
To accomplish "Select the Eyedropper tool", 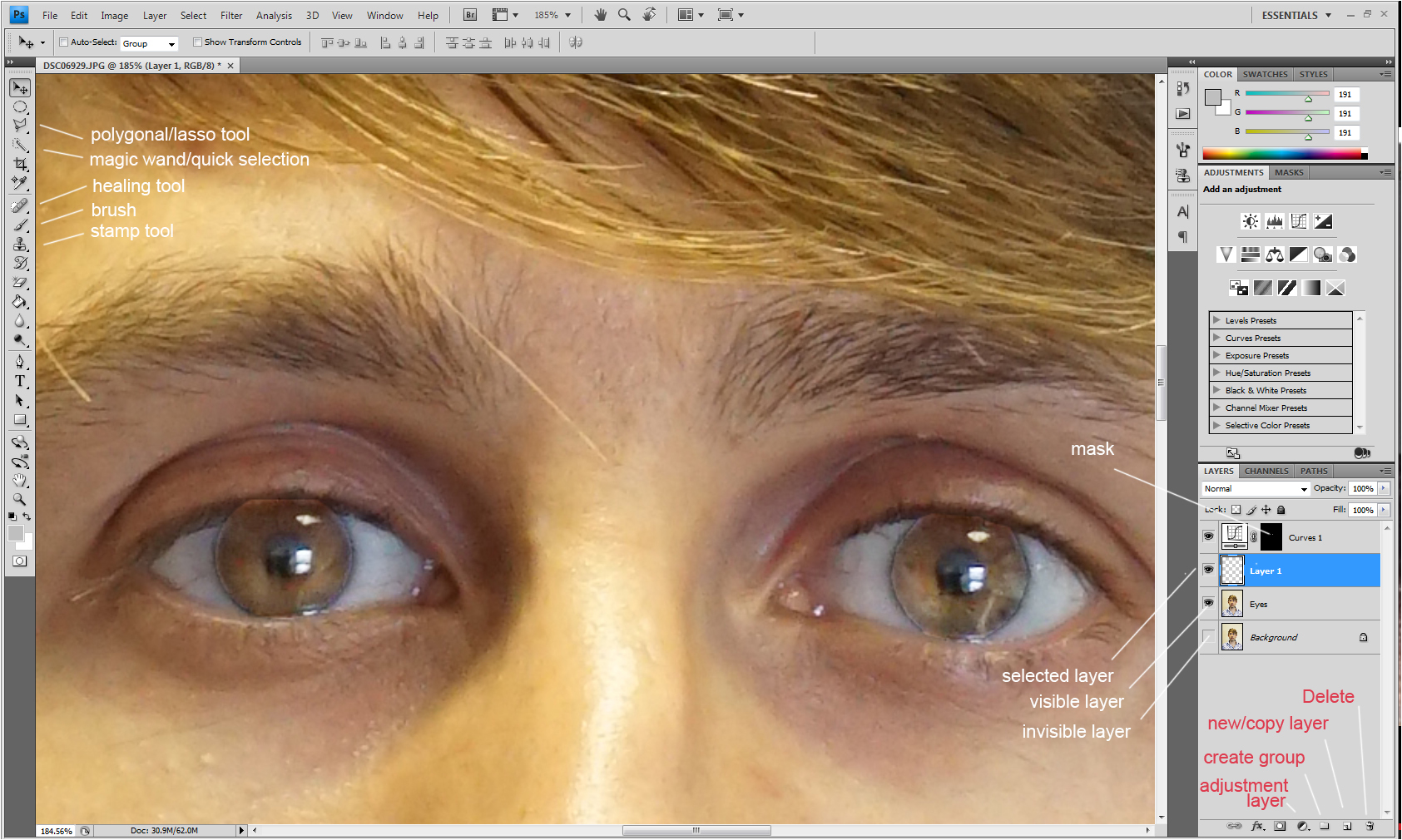I will [x=20, y=183].
